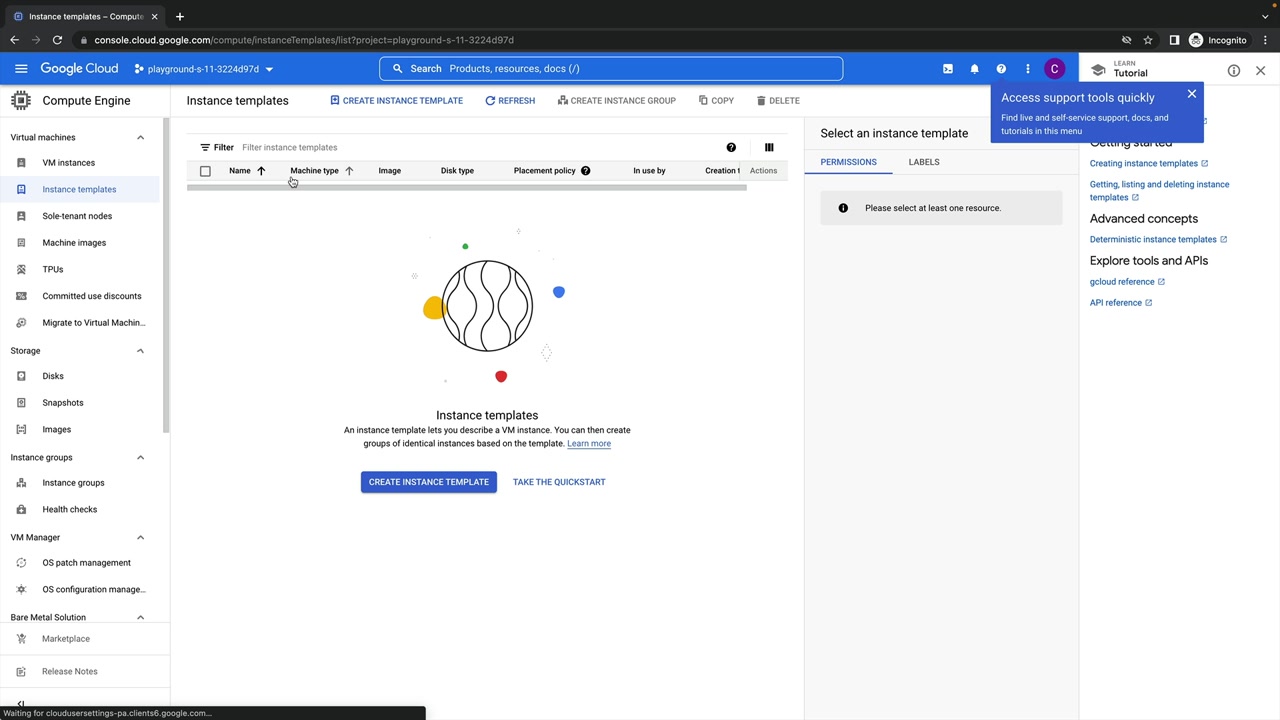
Task: Click the horizontal table scrollbar
Action: pos(467,188)
